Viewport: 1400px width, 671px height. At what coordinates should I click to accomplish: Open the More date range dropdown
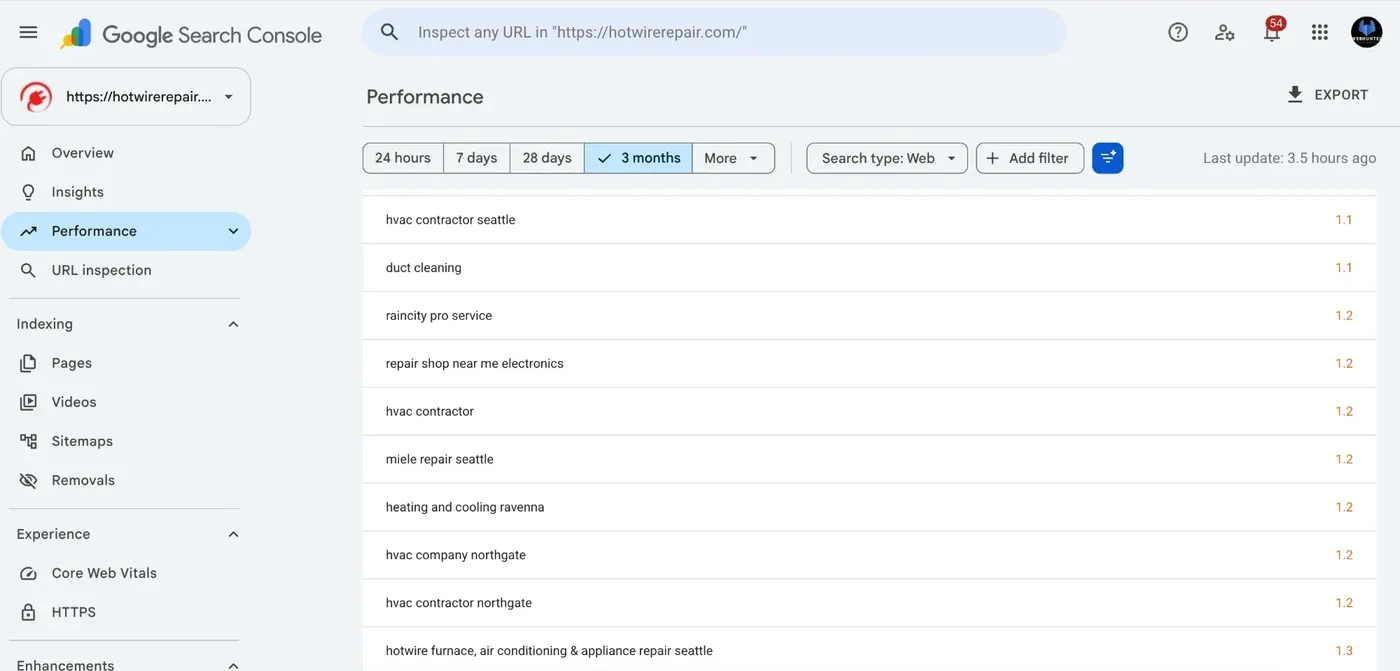[733, 158]
